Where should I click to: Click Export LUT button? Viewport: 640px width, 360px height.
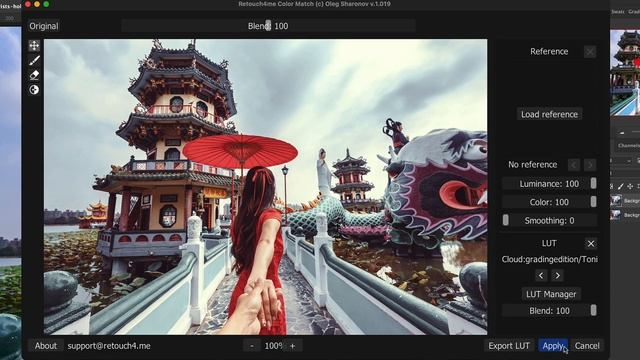509,346
